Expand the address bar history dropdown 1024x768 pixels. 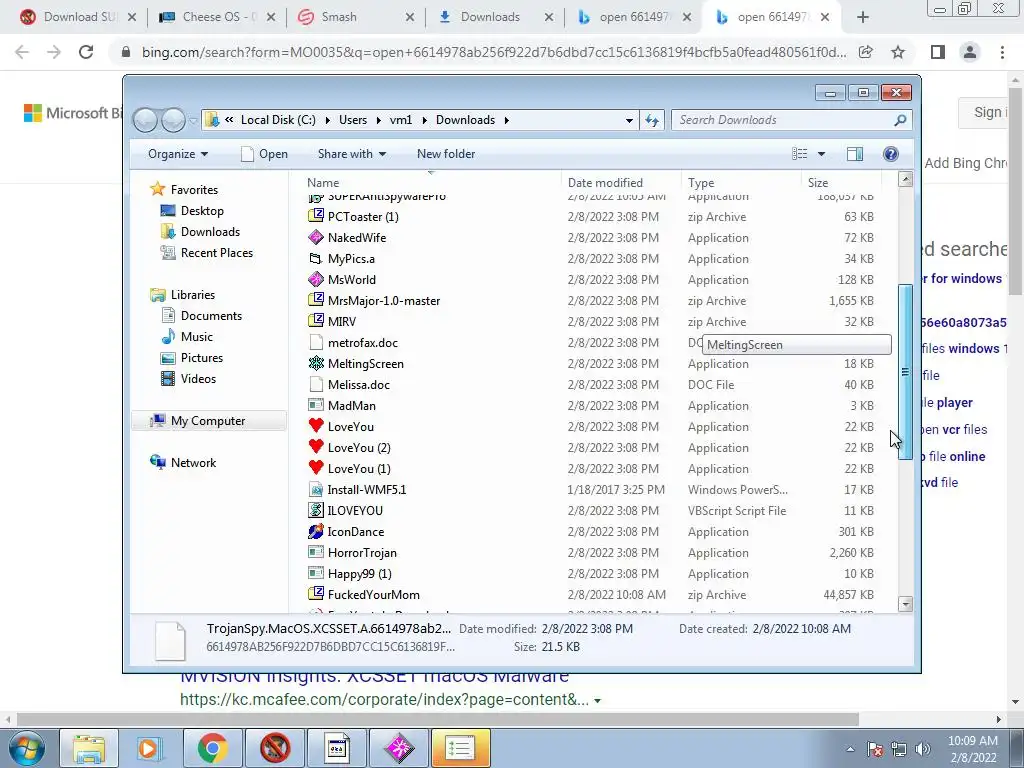pos(629,120)
